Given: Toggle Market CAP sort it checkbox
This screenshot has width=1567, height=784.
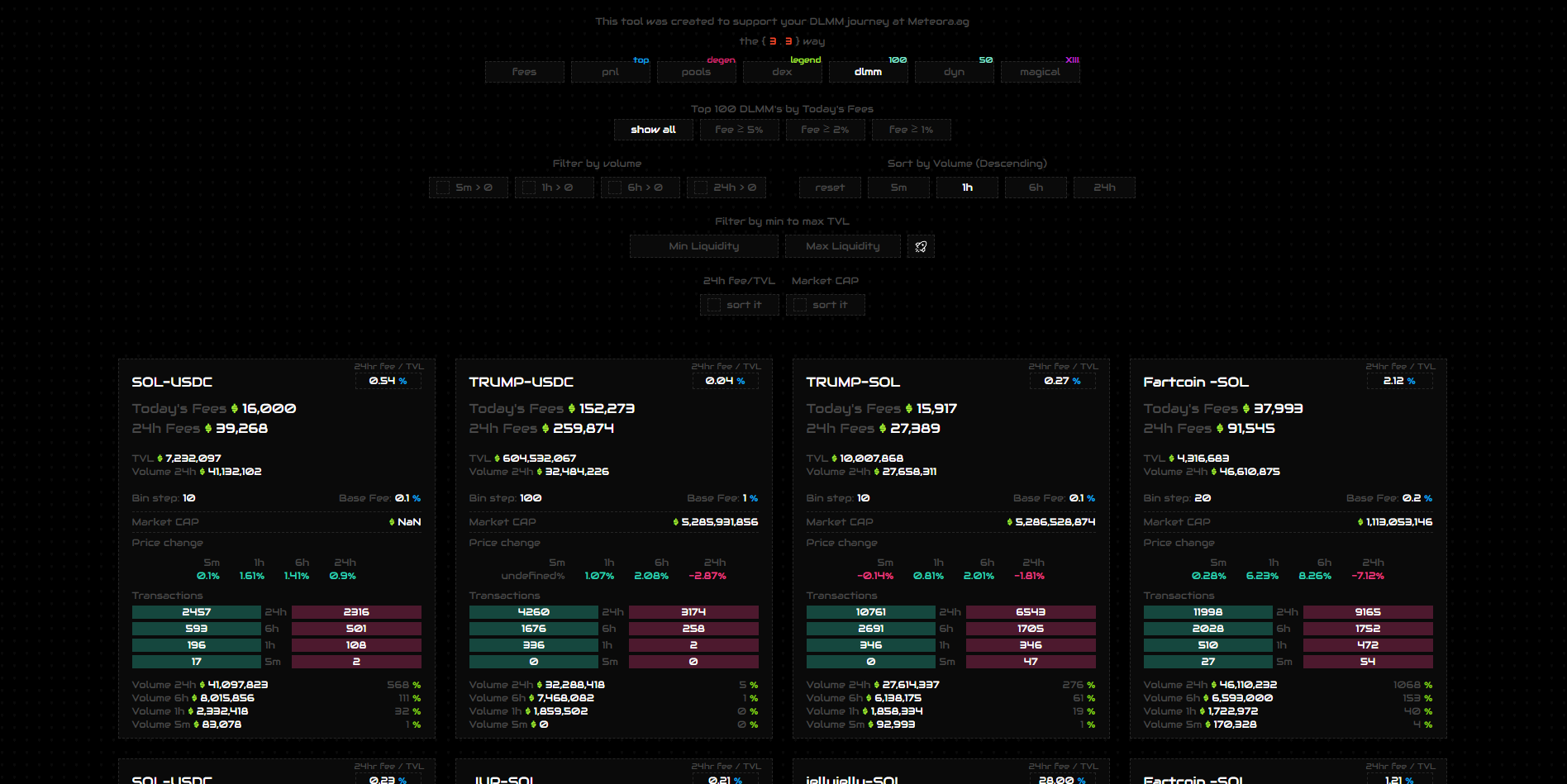Looking at the screenshot, I should tap(800, 305).
